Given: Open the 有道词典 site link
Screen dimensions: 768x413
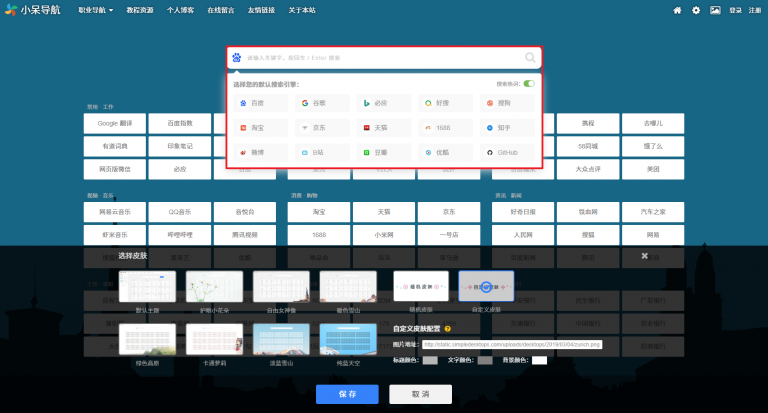Looking at the screenshot, I should [115, 146].
